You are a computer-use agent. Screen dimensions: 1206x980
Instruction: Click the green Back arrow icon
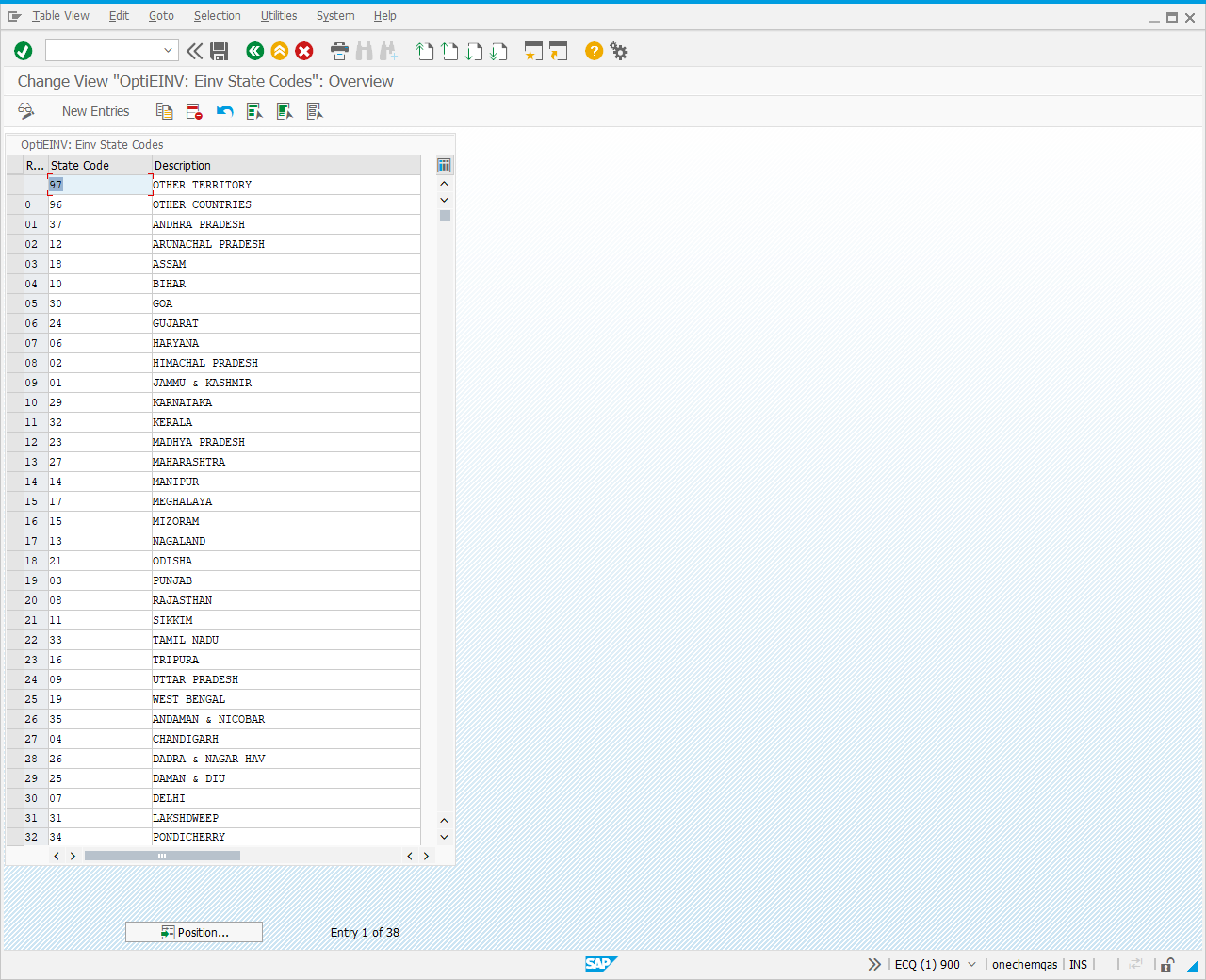click(254, 51)
